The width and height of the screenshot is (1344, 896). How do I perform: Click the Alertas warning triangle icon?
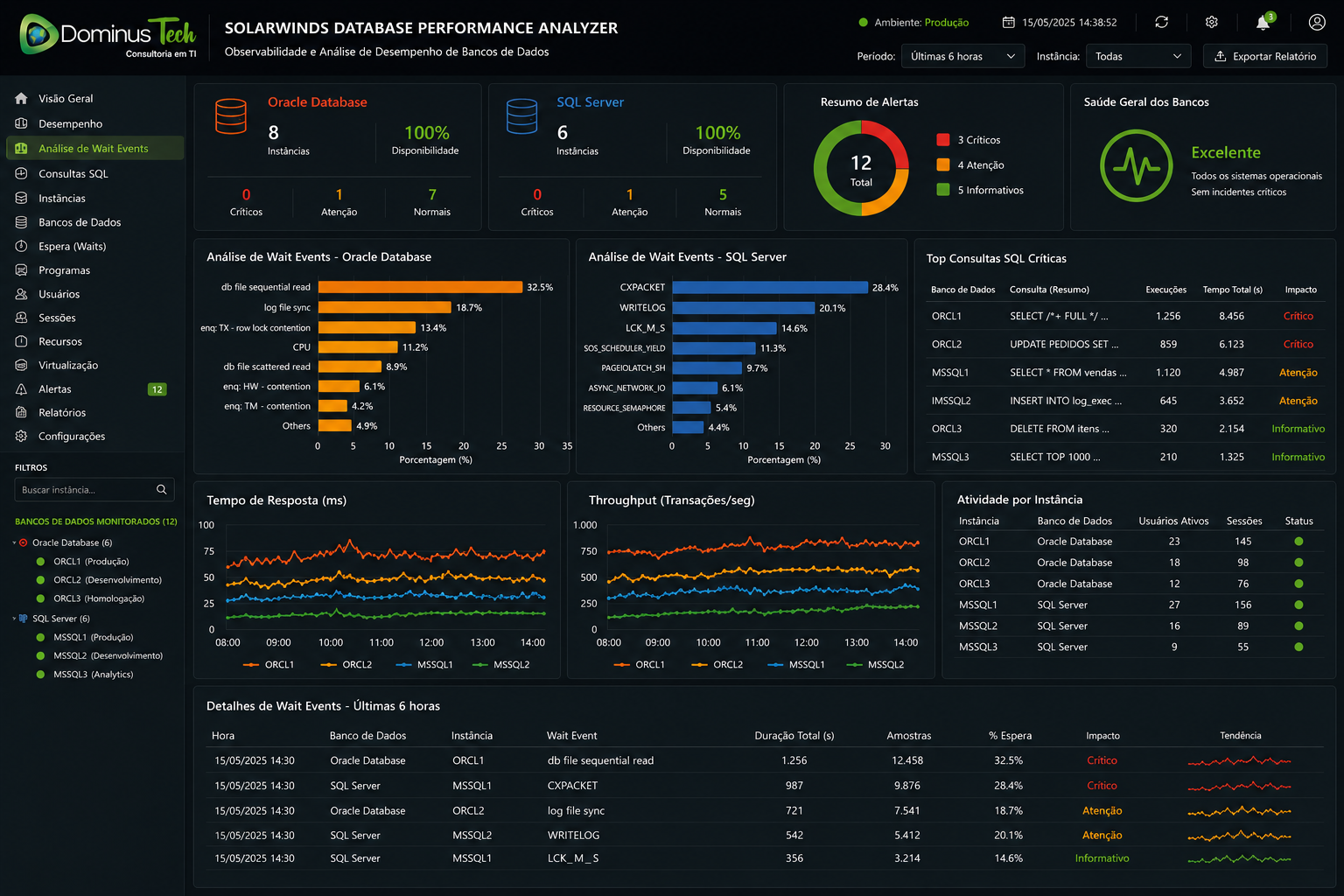tap(21, 388)
